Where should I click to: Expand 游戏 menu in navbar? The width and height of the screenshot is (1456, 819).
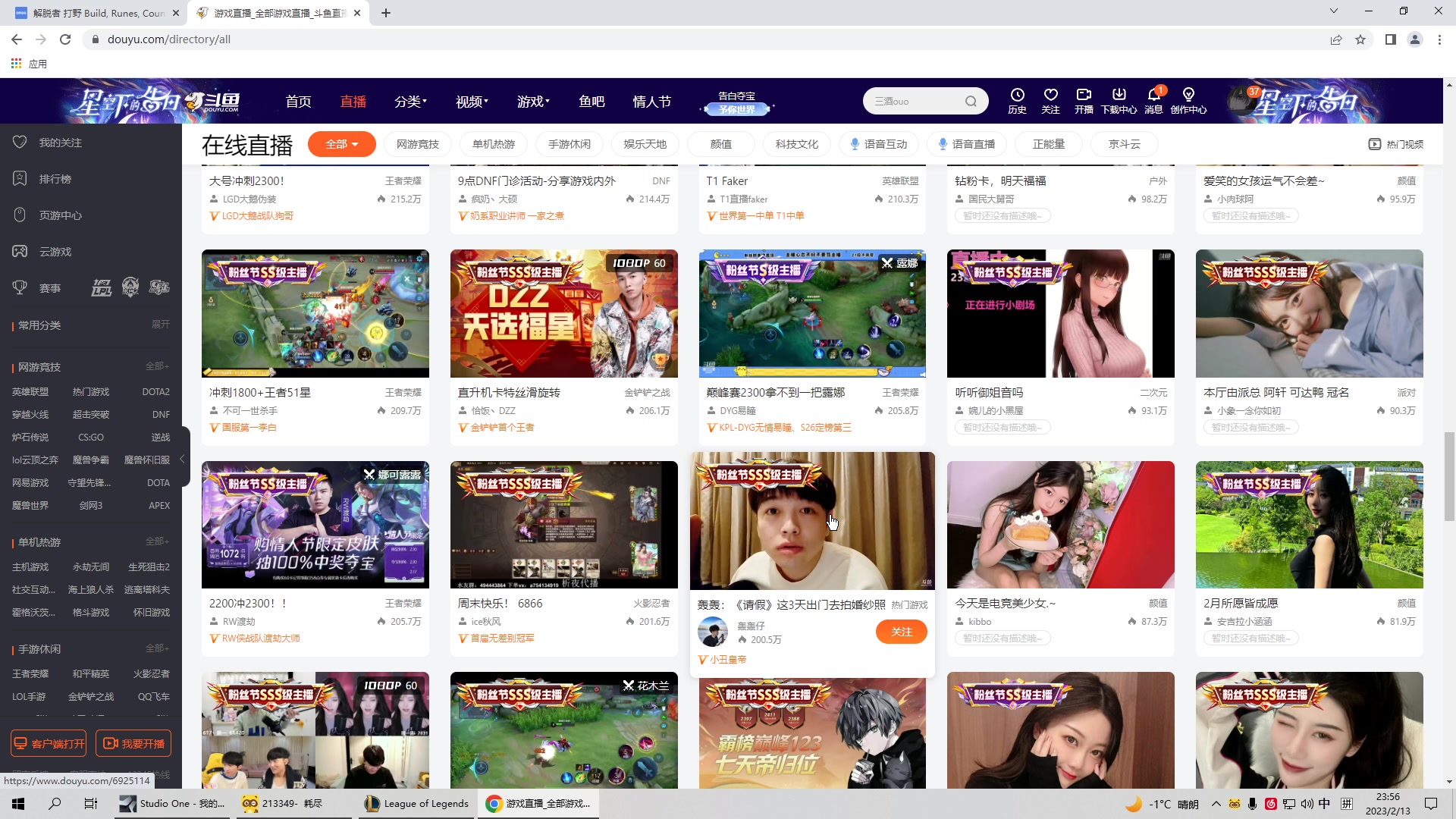(533, 101)
